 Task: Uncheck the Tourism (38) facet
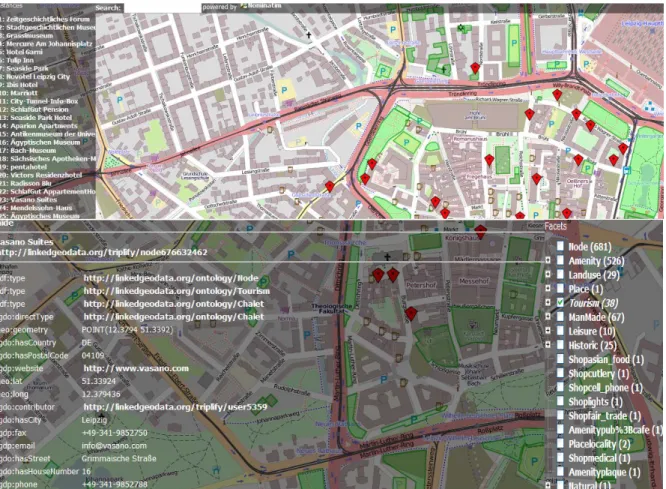coord(560,302)
